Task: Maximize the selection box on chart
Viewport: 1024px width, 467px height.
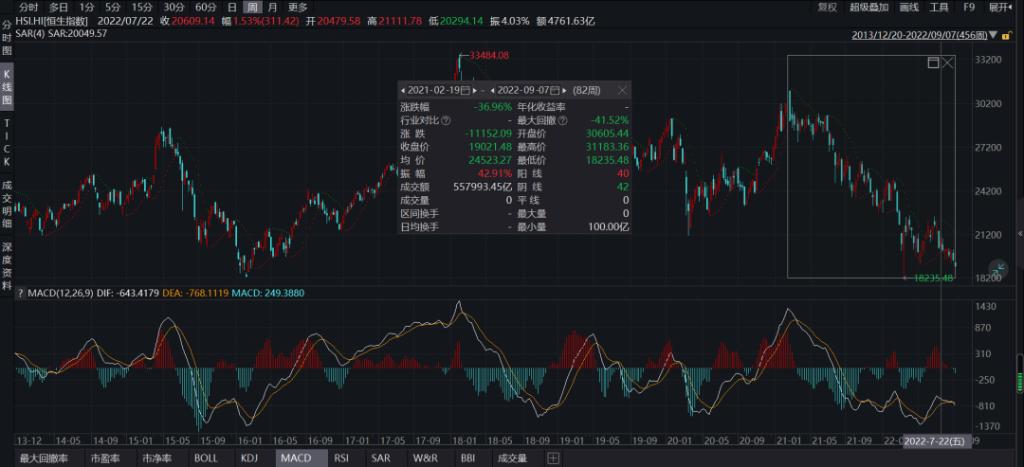Action: pos(933,62)
